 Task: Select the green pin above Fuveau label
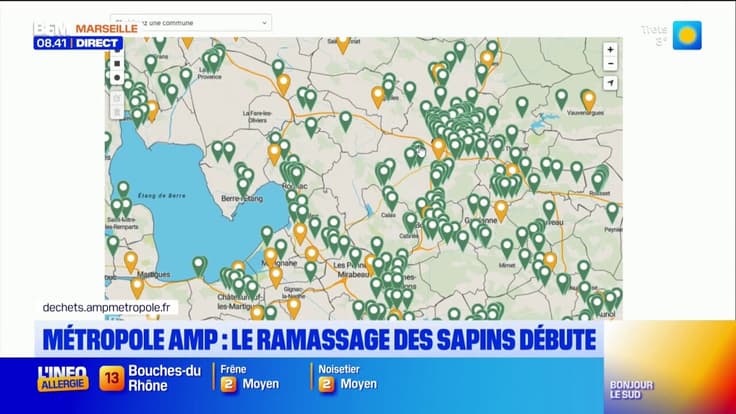click(x=549, y=209)
